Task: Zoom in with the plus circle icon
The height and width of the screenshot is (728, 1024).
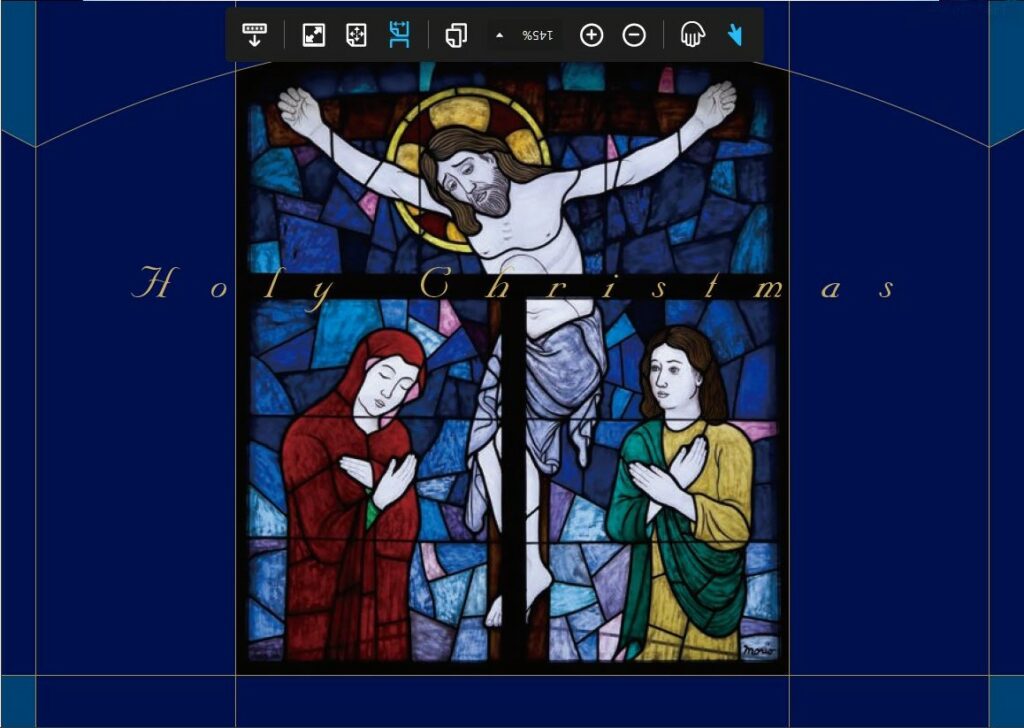Action: 592,35
